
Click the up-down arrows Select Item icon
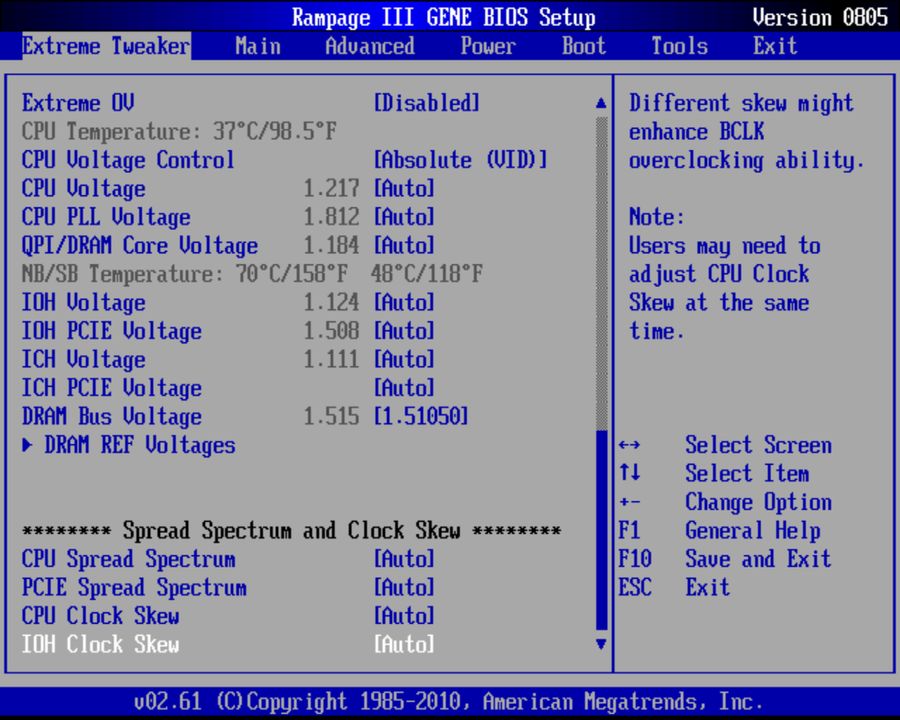(630, 473)
